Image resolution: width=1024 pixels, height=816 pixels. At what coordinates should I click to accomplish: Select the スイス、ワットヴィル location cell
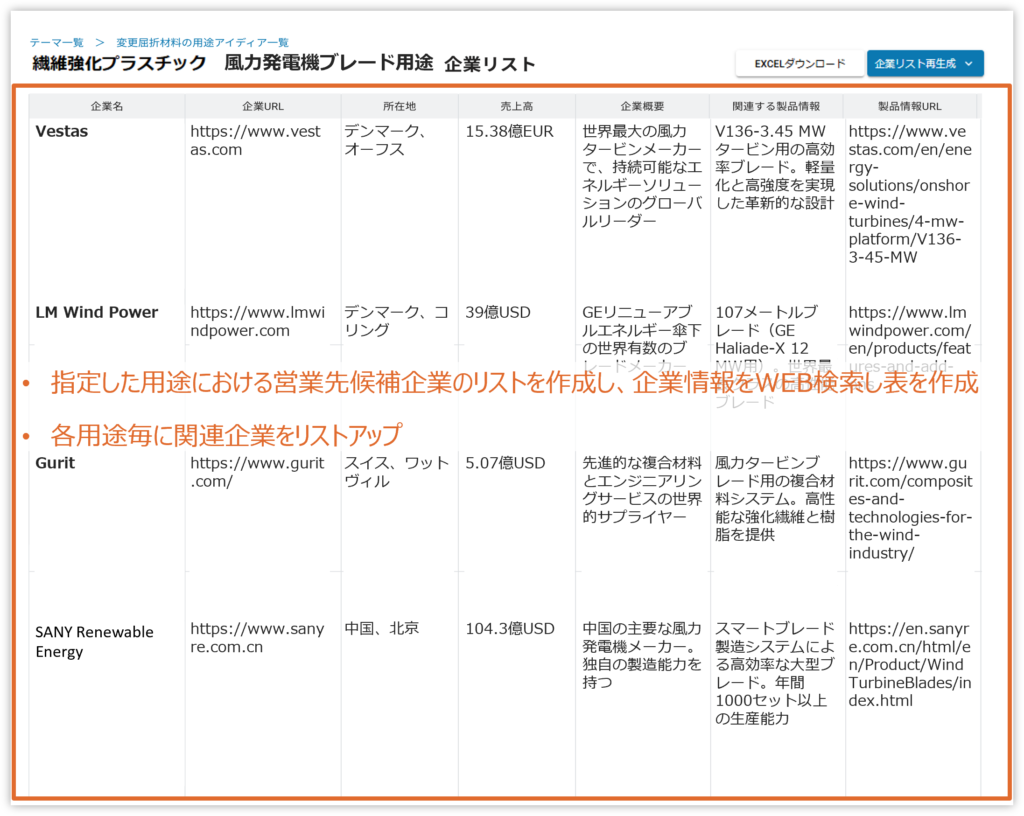coord(396,472)
